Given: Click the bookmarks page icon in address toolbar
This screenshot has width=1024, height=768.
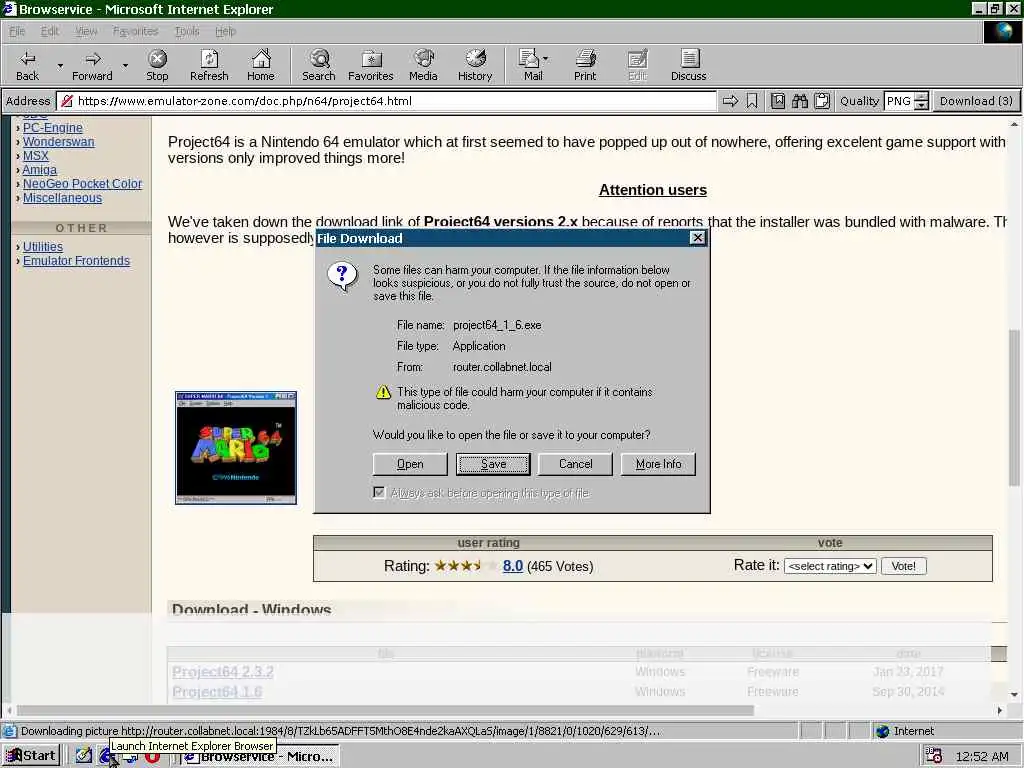Looking at the screenshot, I should (778, 101).
